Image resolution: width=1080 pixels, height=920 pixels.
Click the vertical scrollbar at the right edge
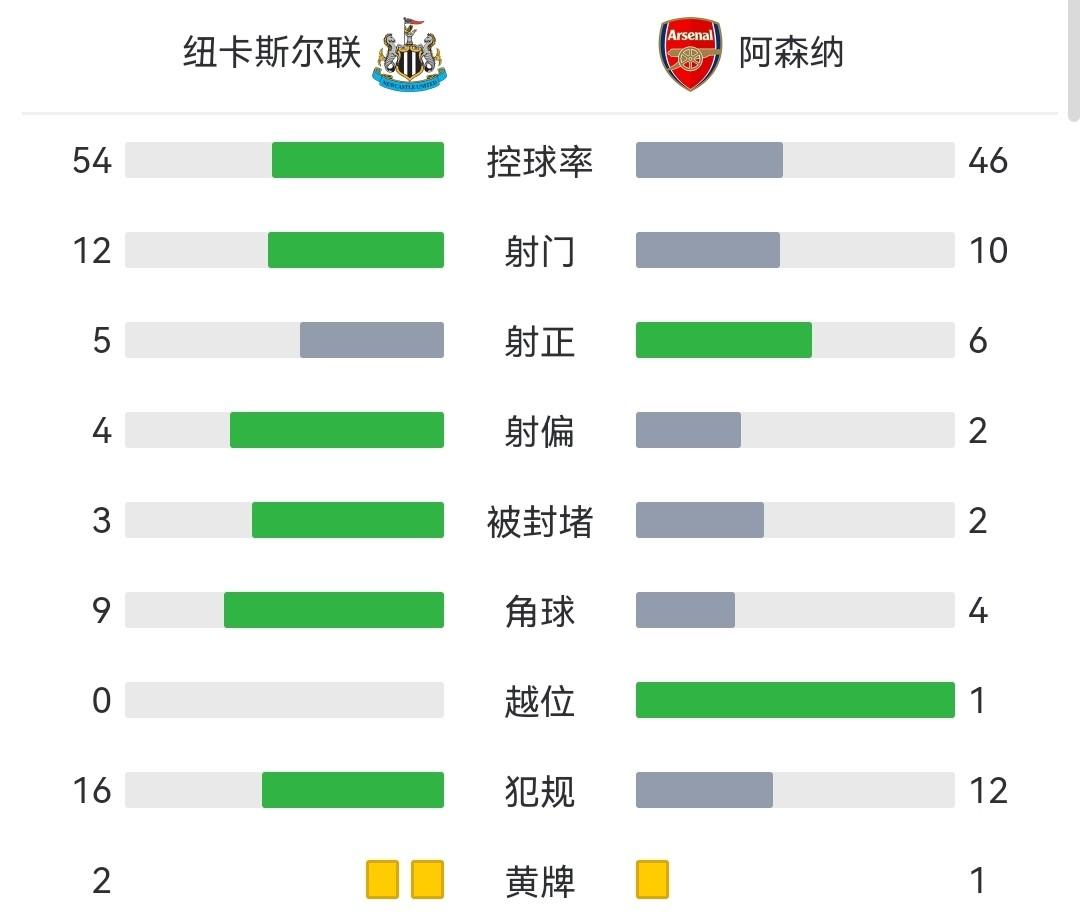click(1073, 60)
